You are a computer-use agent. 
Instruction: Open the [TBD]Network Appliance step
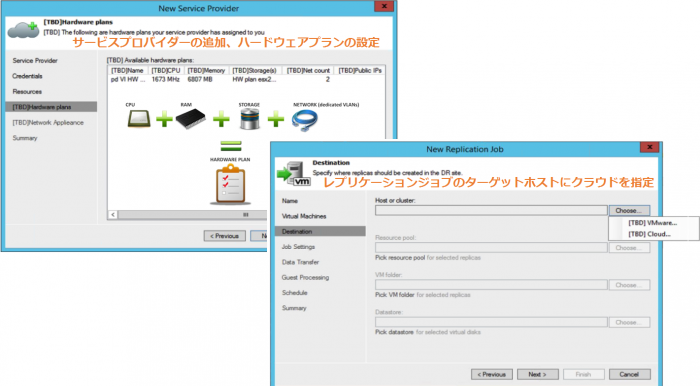tap(48, 122)
